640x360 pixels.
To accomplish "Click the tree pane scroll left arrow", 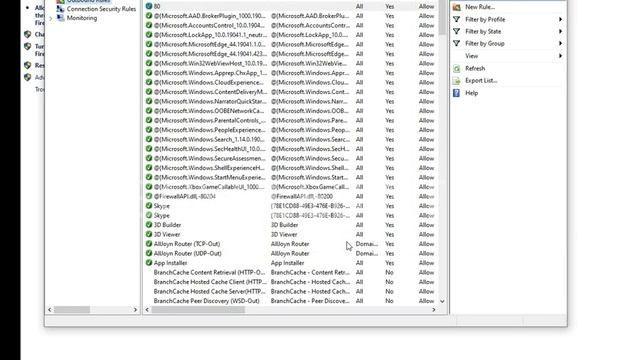I will coord(50,310).
